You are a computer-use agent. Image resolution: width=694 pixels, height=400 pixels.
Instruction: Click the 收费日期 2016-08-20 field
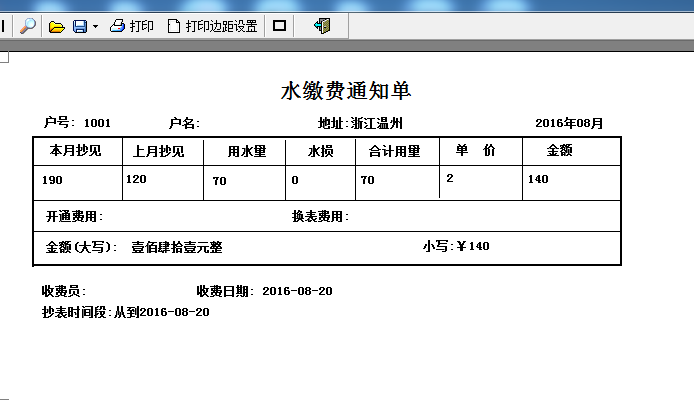click(x=264, y=291)
